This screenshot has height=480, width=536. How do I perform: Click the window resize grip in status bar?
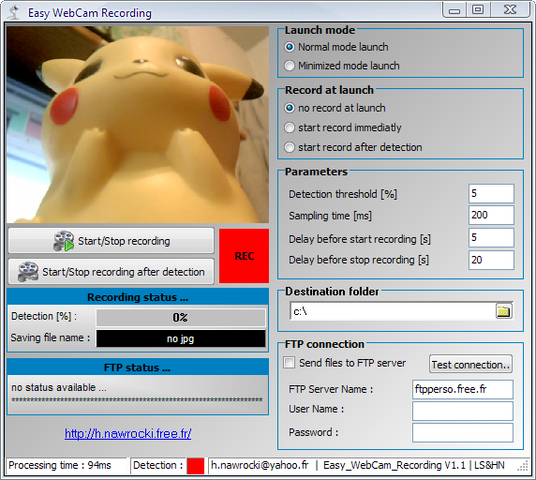(x=523, y=467)
